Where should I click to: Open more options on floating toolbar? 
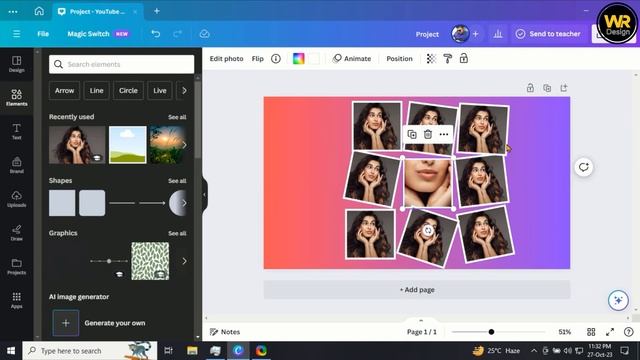click(x=444, y=134)
